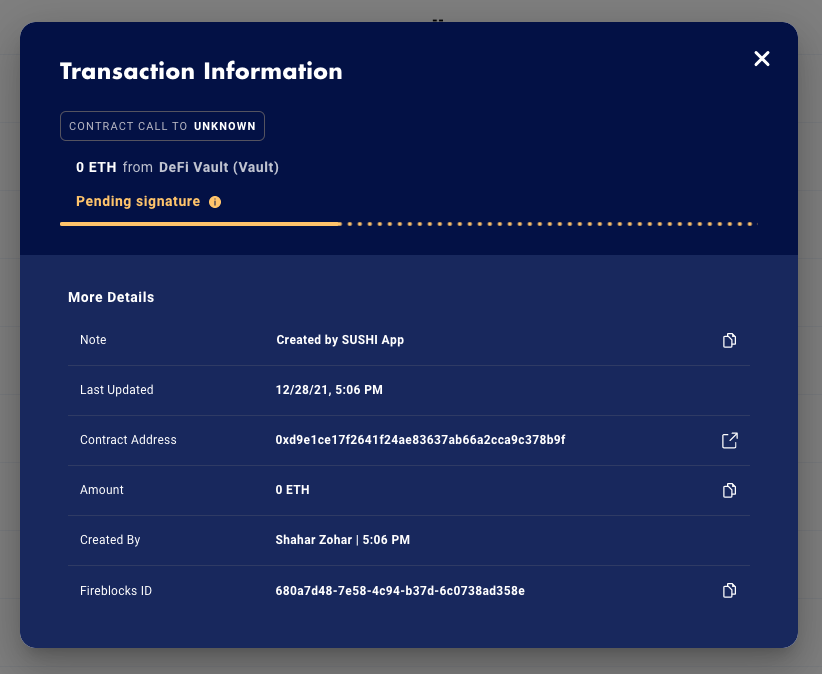822x674 pixels.
Task: Click the Created By label
Action: (x=110, y=540)
